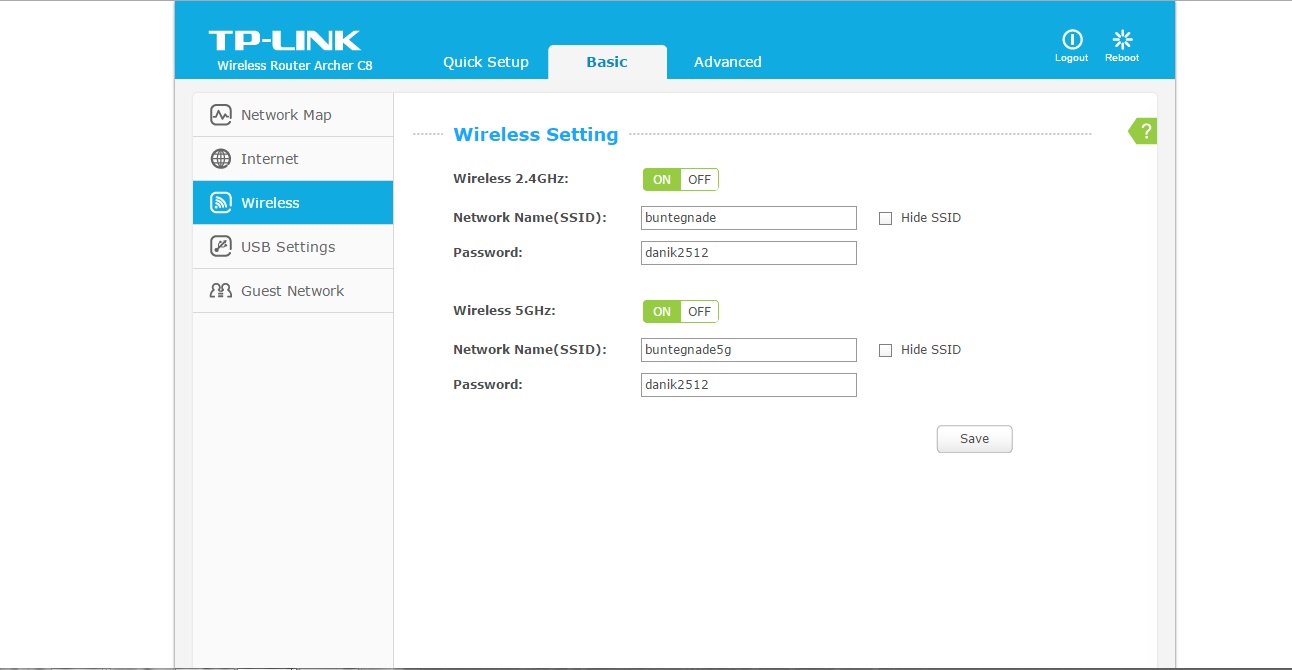Click the Internet globe icon
Screen dimensions: 1292x670
pos(221,159)
